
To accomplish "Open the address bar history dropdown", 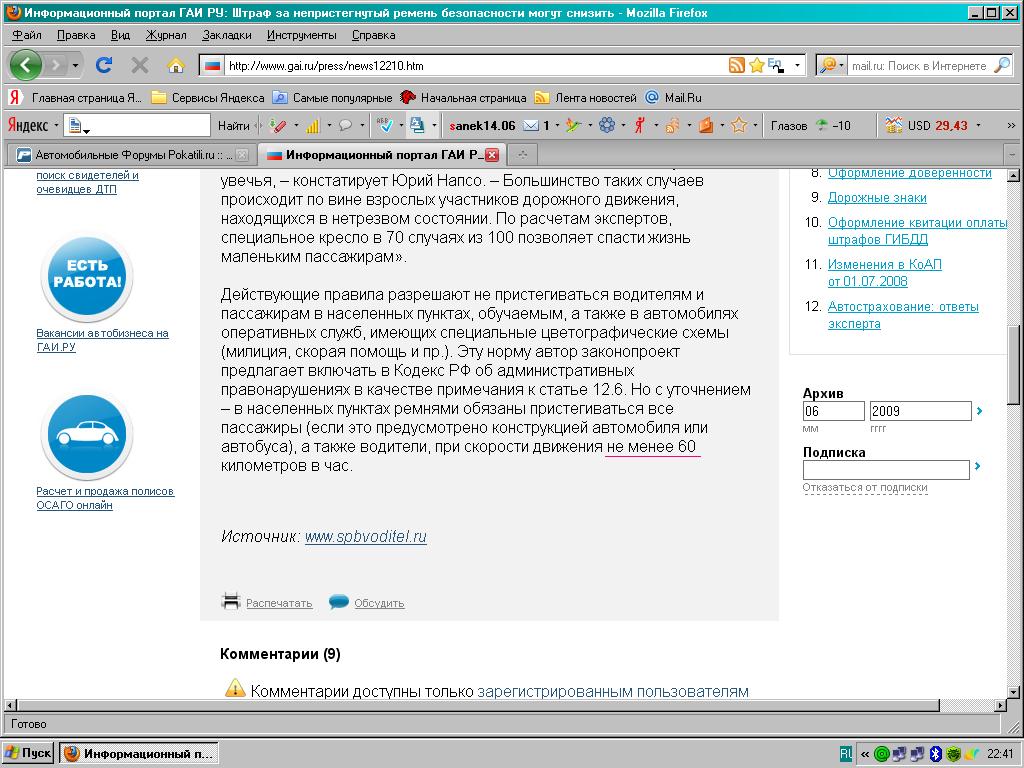I will [x=797, y=66].
